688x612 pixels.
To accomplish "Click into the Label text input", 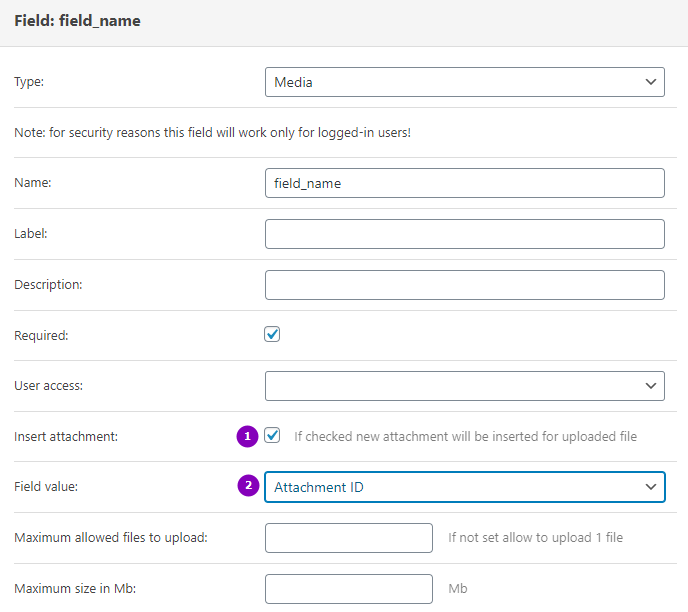I will point(465,234).
